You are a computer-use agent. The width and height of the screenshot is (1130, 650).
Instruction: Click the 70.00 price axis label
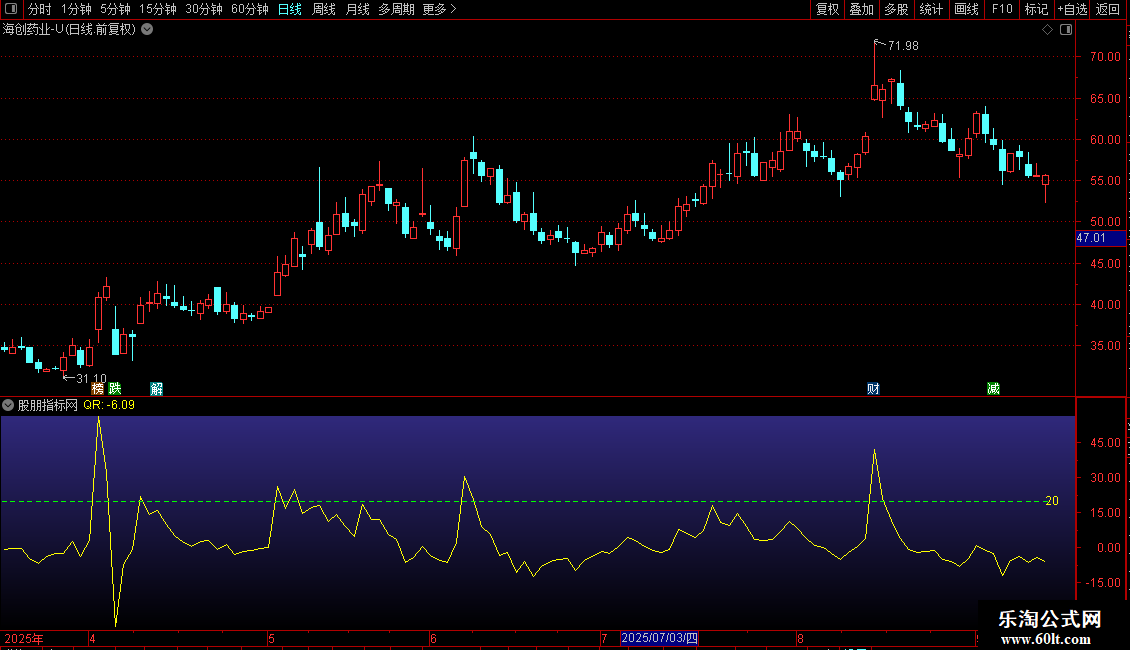click(x=1105, y=57)
